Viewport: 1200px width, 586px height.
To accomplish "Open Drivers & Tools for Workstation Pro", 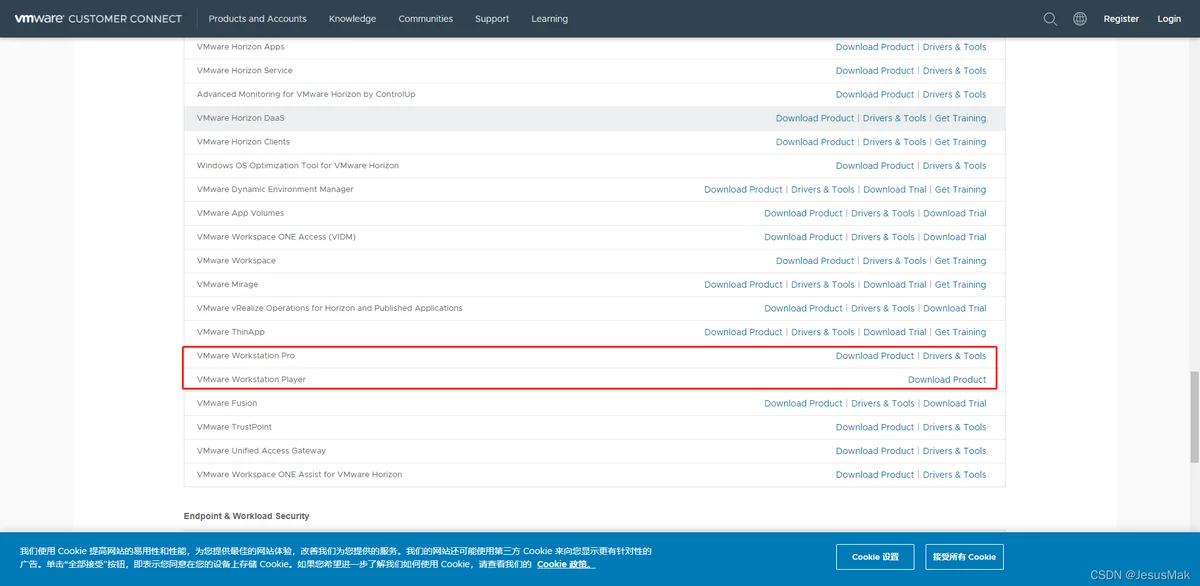I will pyautogui.click(x=954, y=356).
